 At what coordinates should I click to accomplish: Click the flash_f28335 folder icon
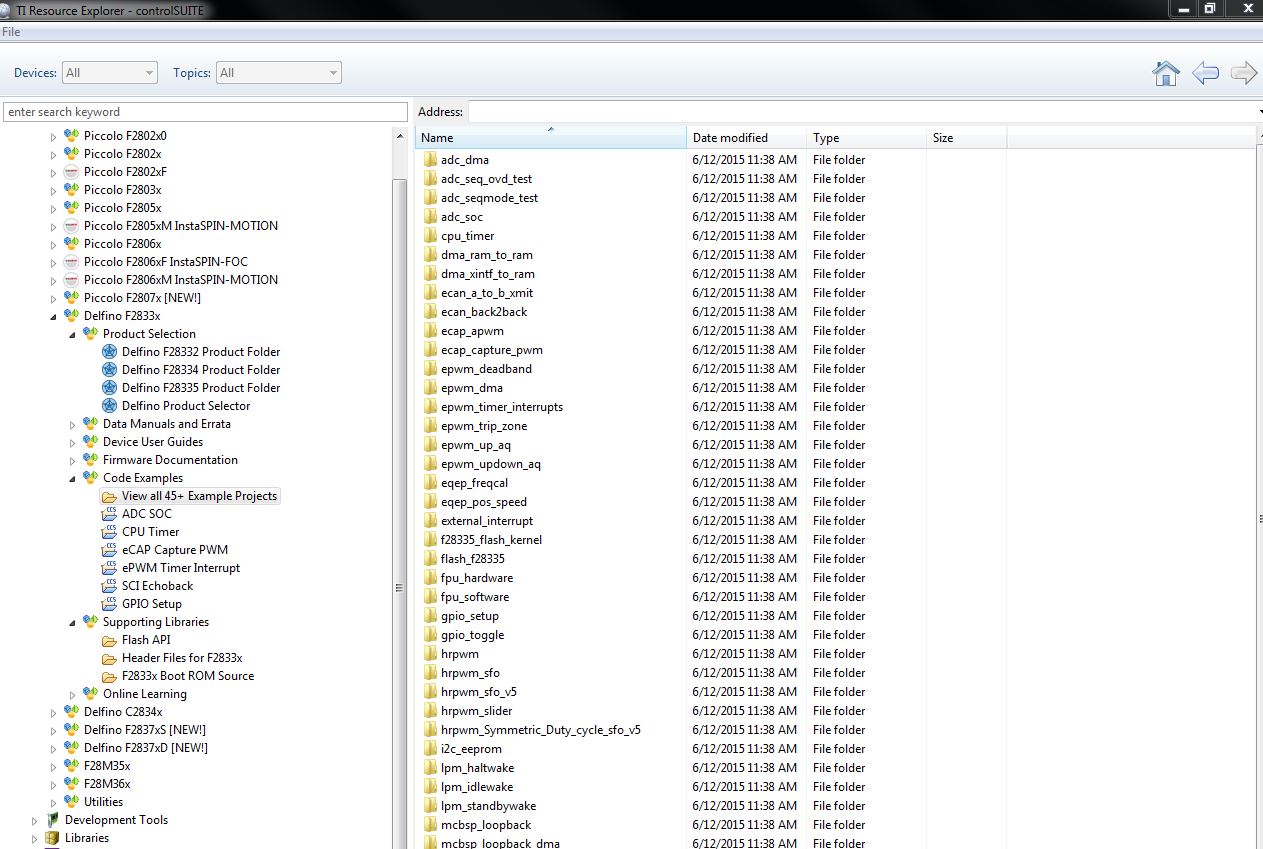pos(431,559)
